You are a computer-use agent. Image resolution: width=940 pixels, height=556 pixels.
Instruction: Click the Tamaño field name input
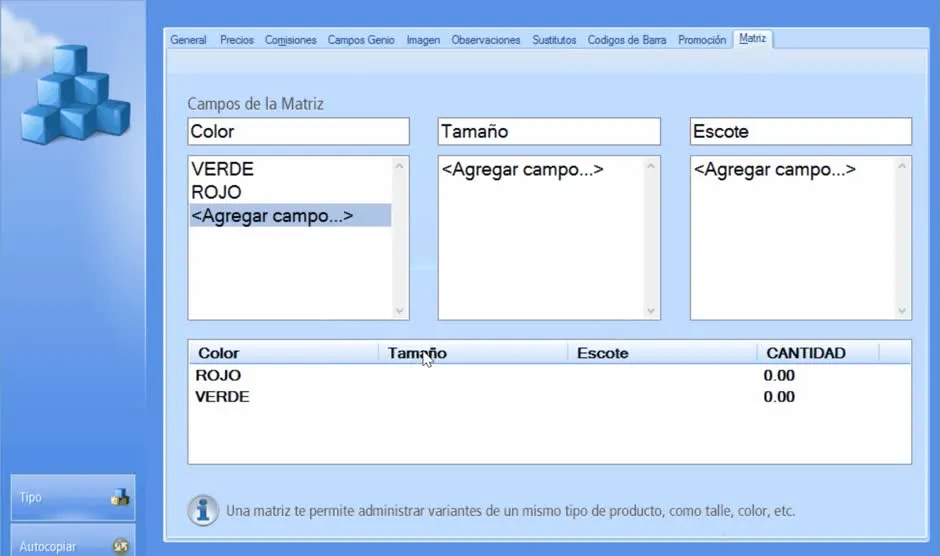pyautogui.click(x=549, y=131)
